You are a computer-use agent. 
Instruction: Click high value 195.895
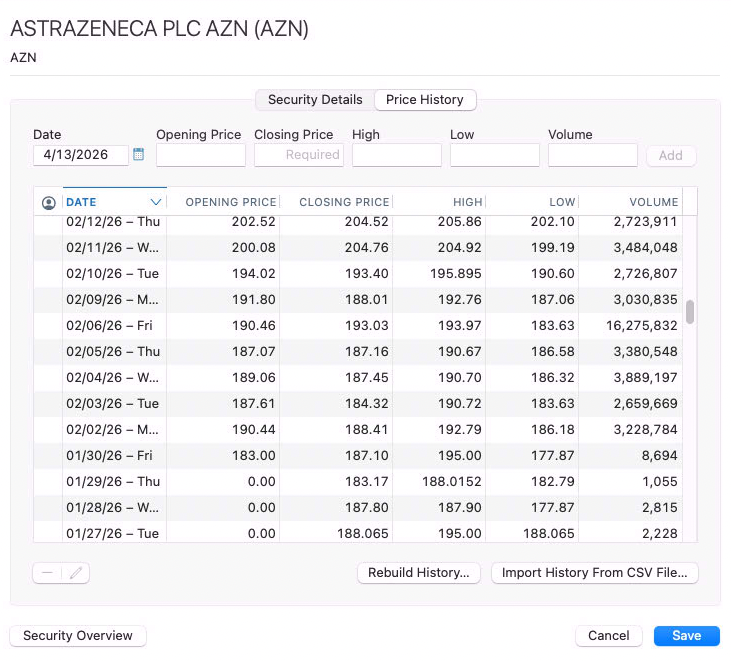(x=455, y=274)
